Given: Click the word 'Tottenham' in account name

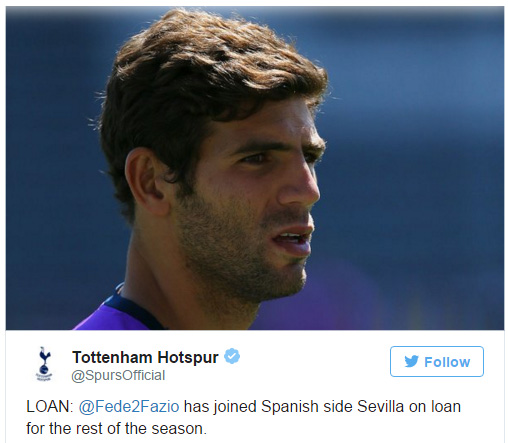Looking at the screenshot, I should click(x=112, y=357).
